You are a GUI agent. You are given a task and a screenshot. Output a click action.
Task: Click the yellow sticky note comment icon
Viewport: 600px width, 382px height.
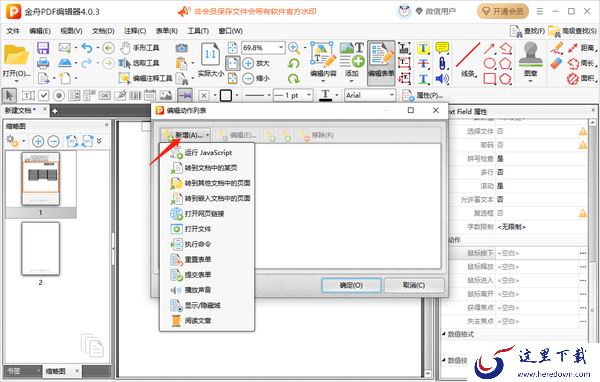point(442,48)
